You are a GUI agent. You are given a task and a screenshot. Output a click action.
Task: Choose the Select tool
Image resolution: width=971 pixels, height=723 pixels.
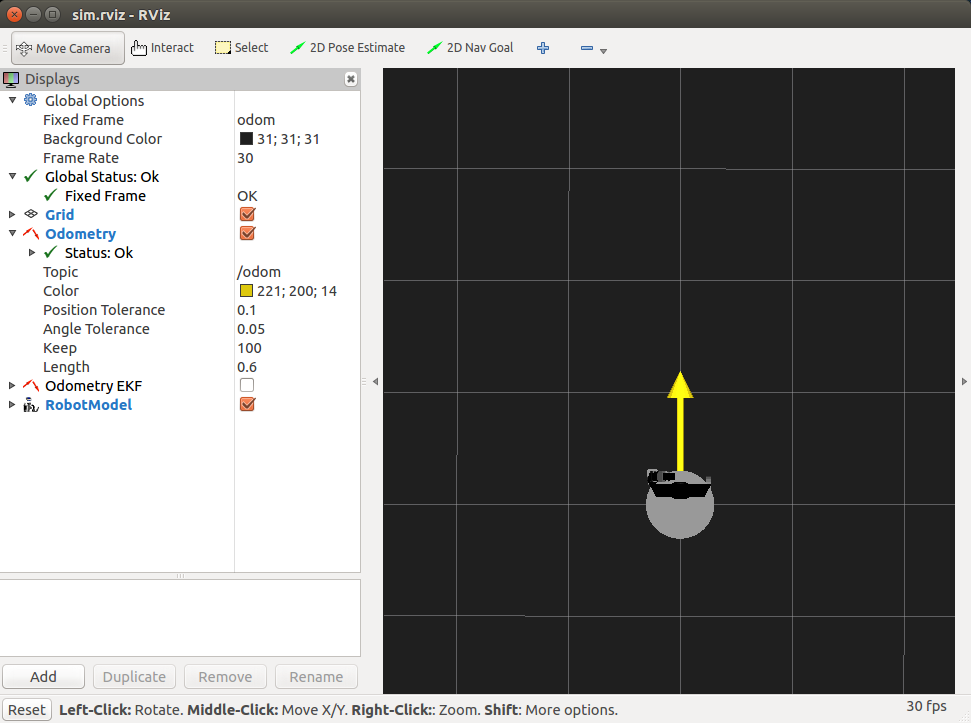point(242,48)
